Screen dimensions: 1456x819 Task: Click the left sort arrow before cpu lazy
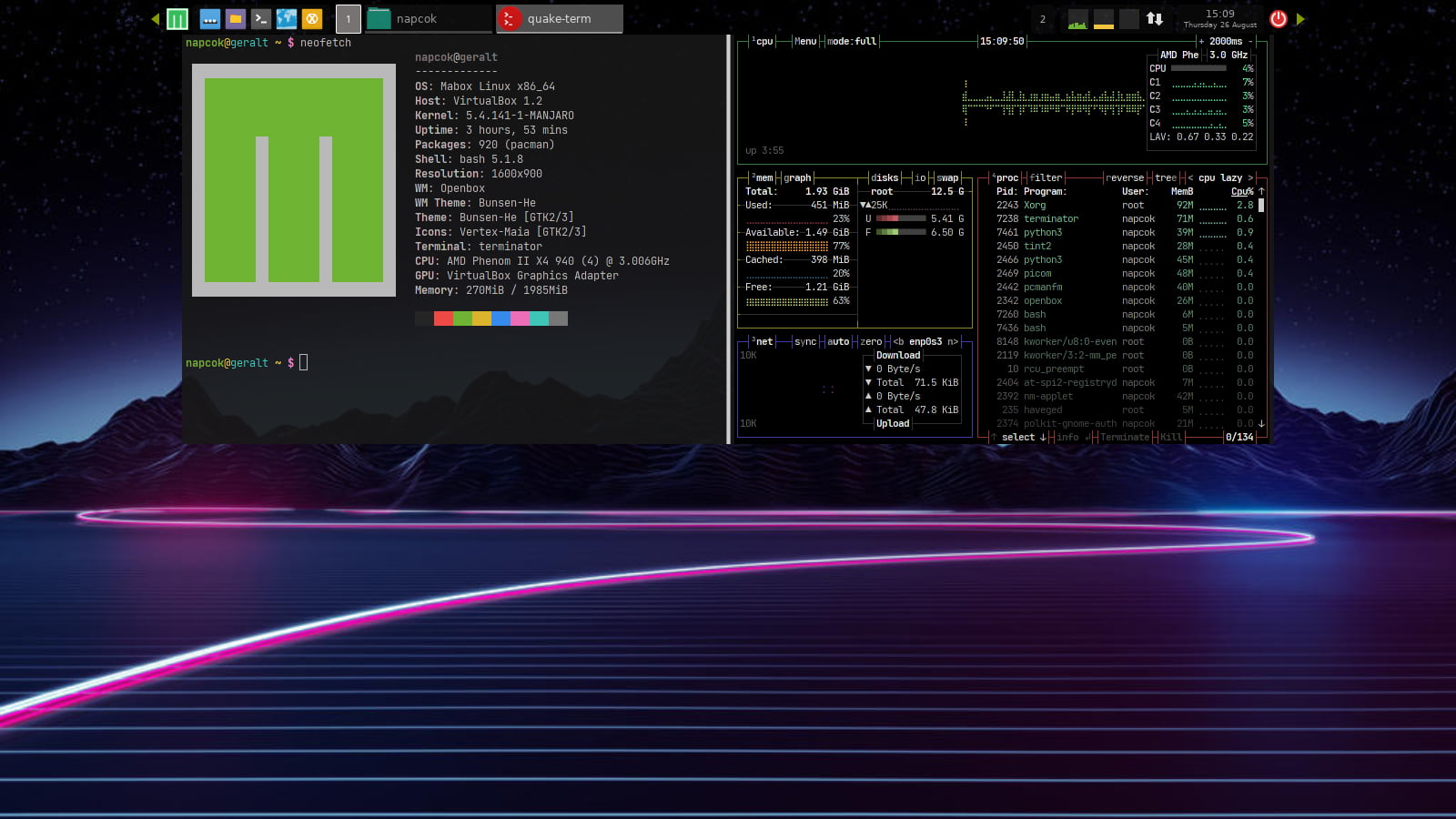(1190, 177)
